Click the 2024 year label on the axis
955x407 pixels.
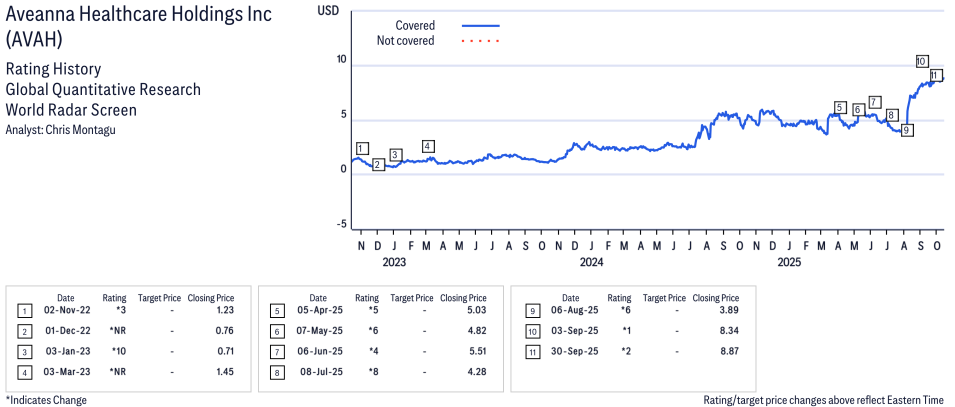(x=591, y=263)
